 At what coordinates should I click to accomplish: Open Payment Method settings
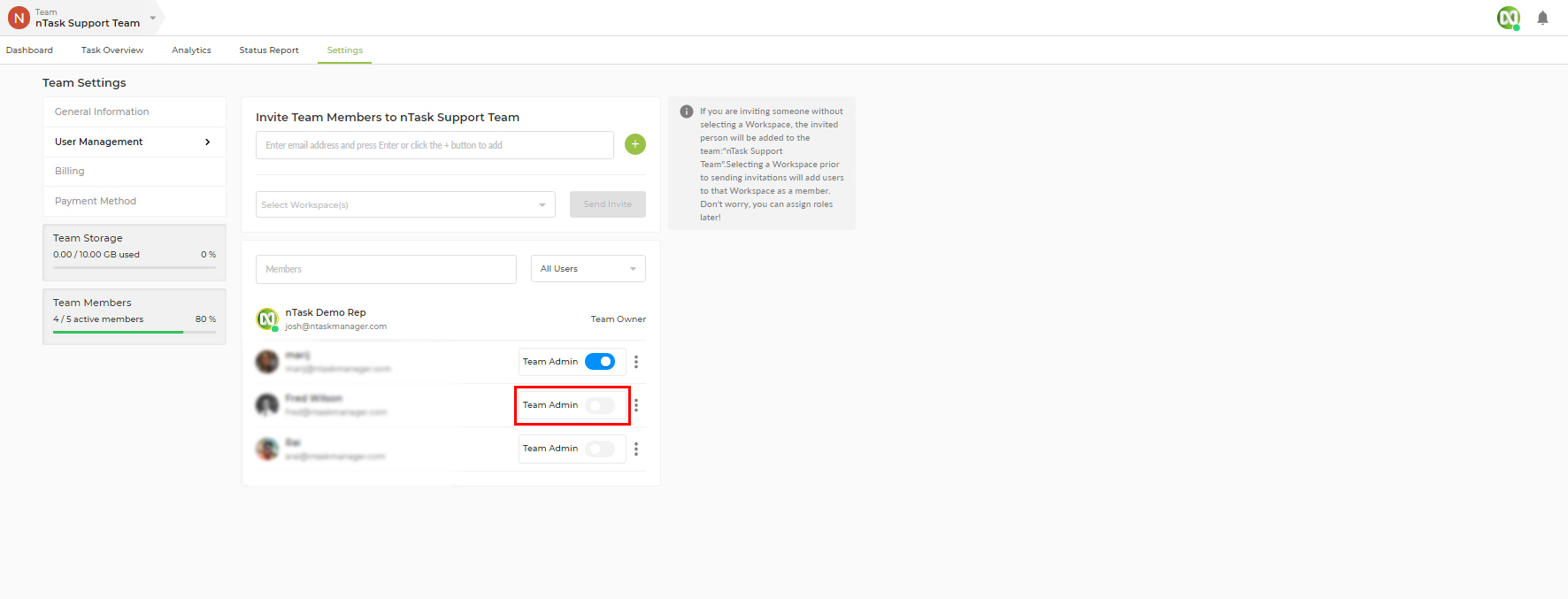tap(135, 201)
